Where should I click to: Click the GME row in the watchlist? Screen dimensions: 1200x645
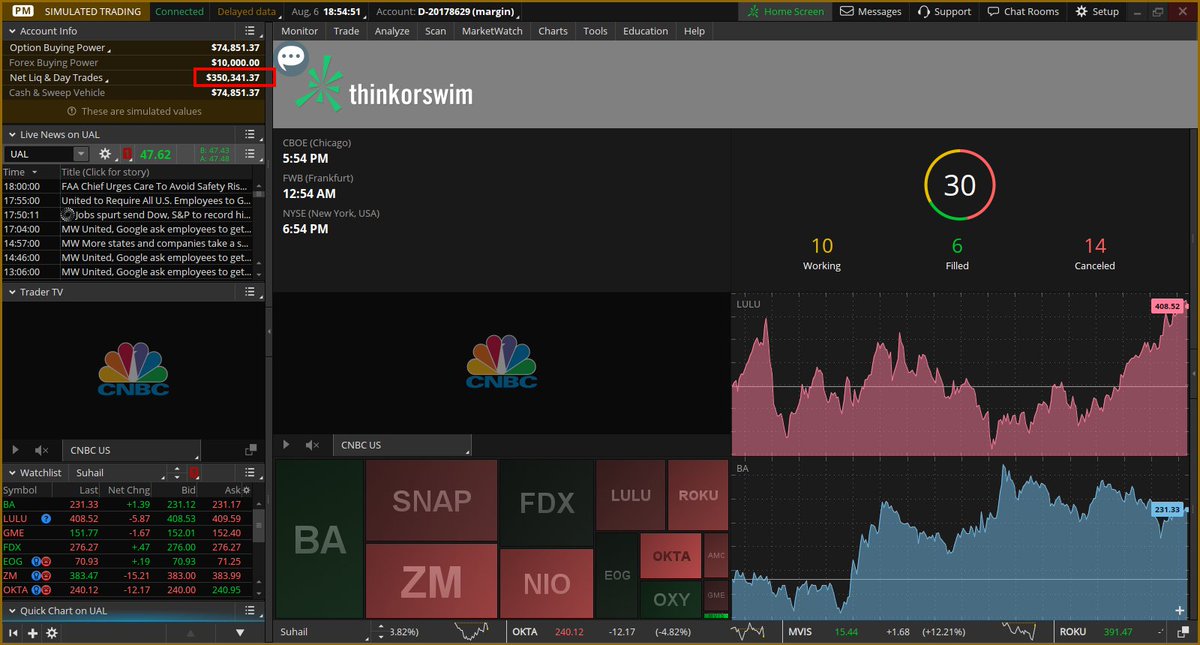[x=127, y=533]
